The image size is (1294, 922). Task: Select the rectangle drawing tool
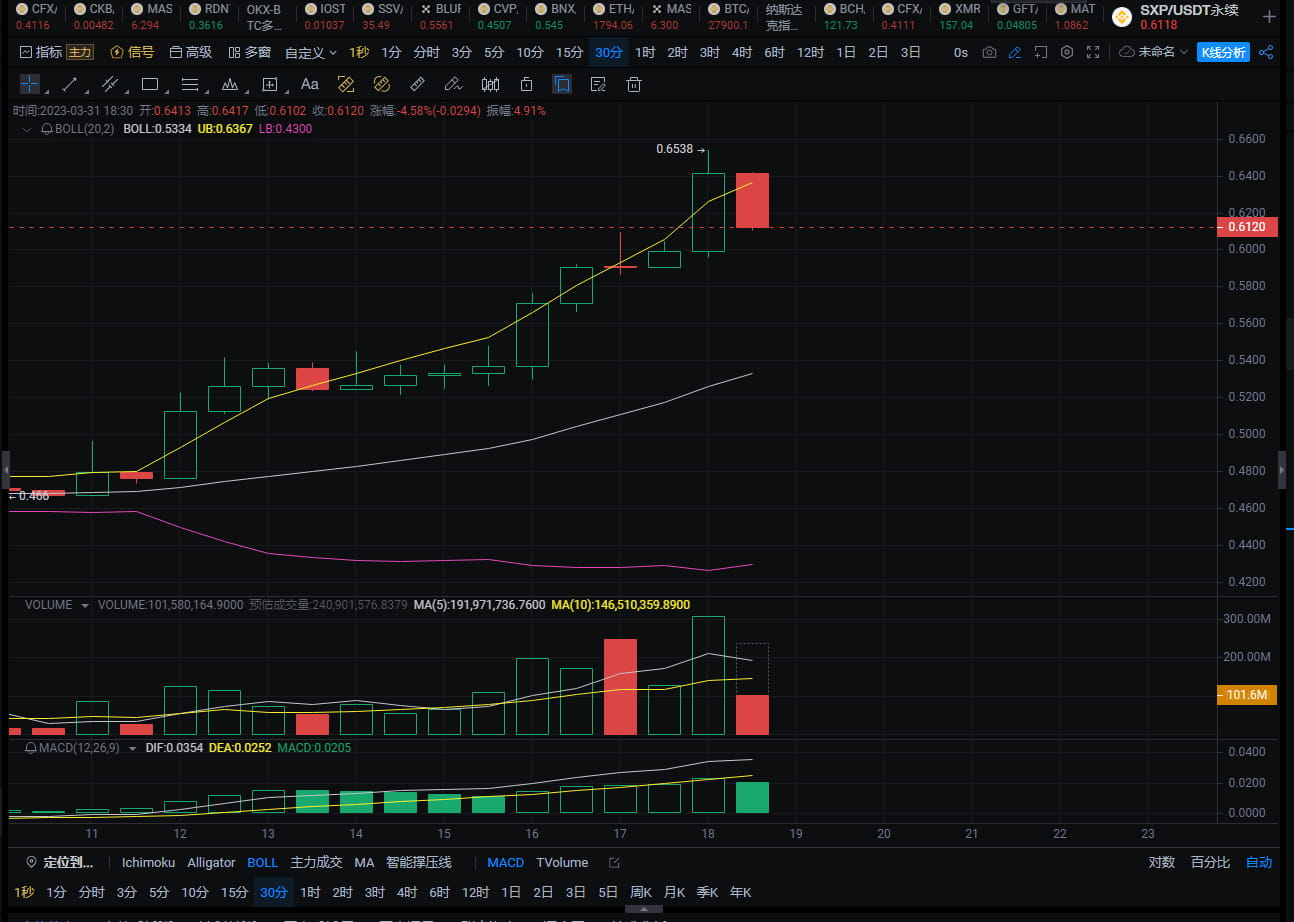point(150,84)
